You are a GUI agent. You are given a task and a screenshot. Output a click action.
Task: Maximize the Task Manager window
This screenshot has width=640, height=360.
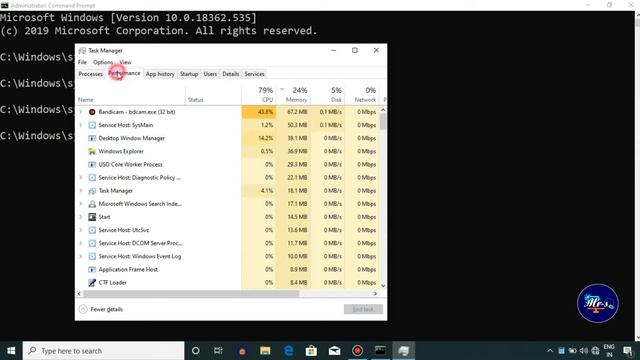coord(355,50)
